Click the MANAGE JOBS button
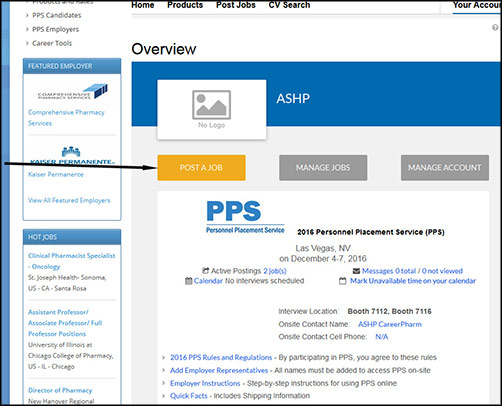 click(323, 167)
